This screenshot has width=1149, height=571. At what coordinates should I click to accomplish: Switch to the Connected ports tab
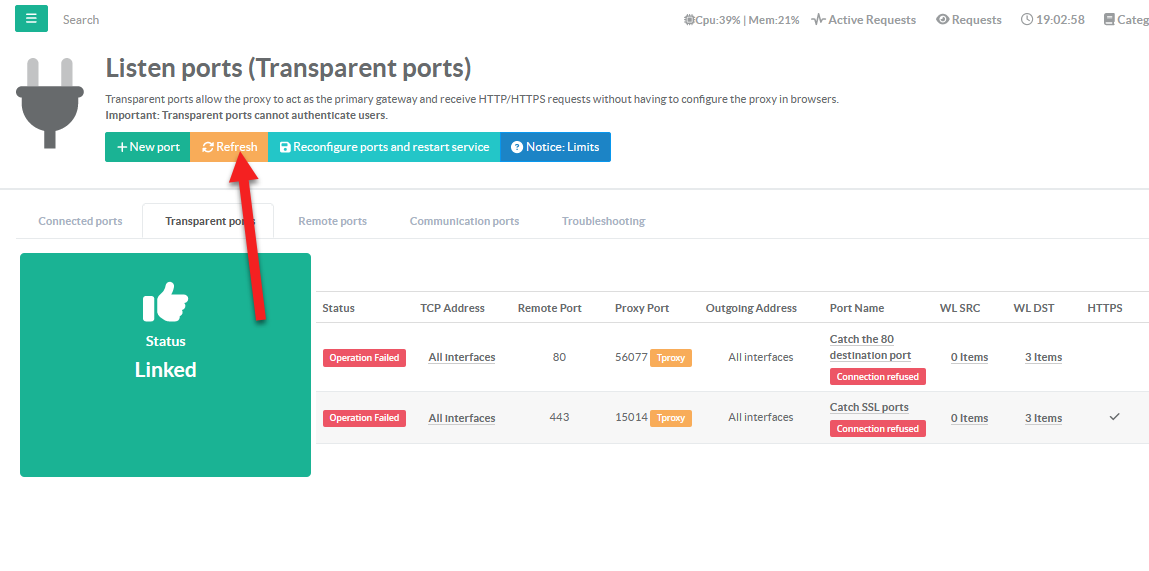[80, 221]
